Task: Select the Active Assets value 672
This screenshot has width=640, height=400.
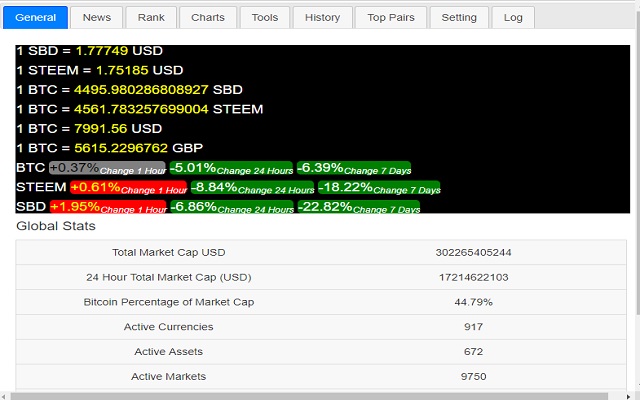Action: pos(473,352)
